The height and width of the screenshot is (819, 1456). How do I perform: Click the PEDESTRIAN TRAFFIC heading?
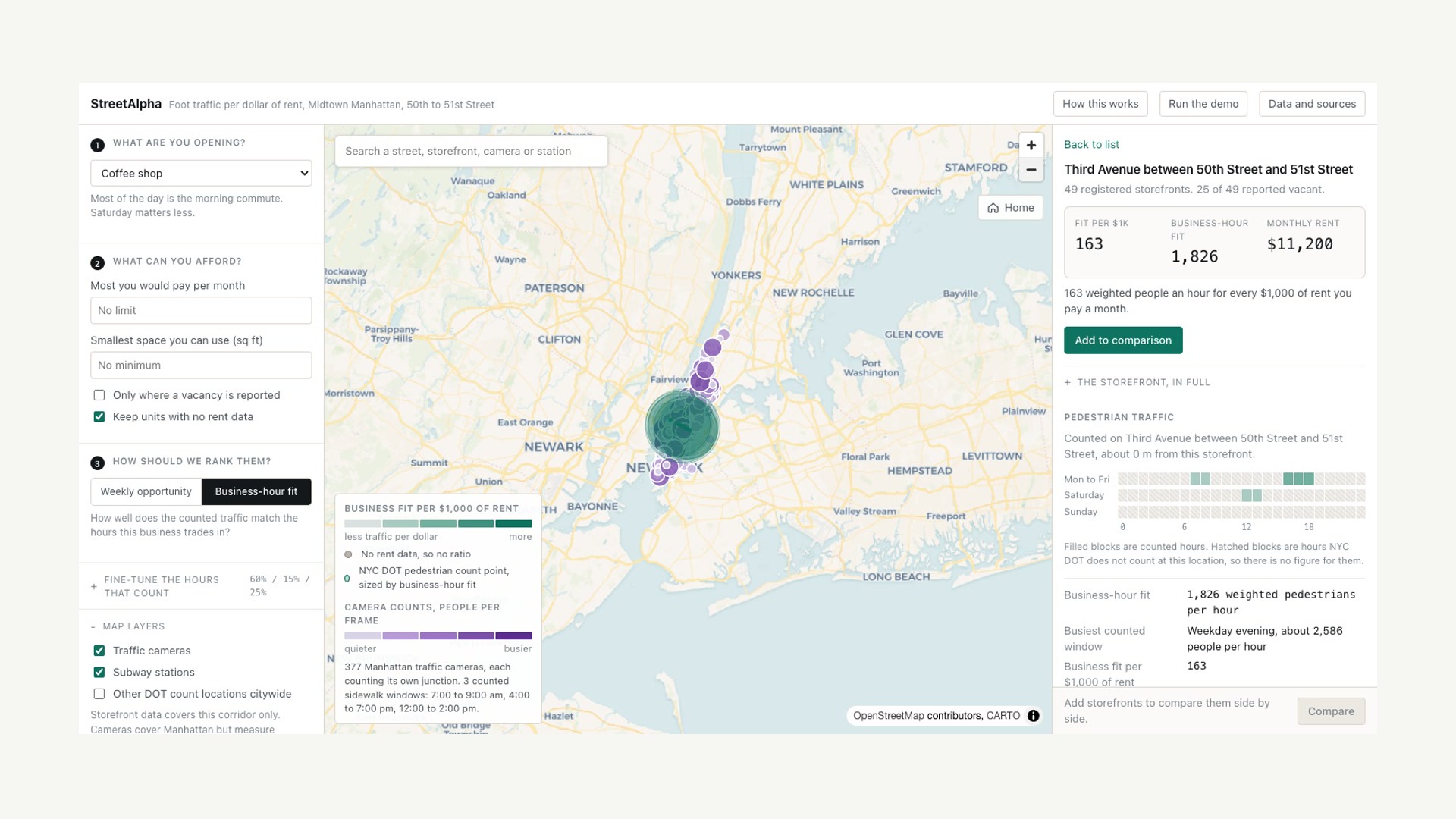(x=1119, y=417)
